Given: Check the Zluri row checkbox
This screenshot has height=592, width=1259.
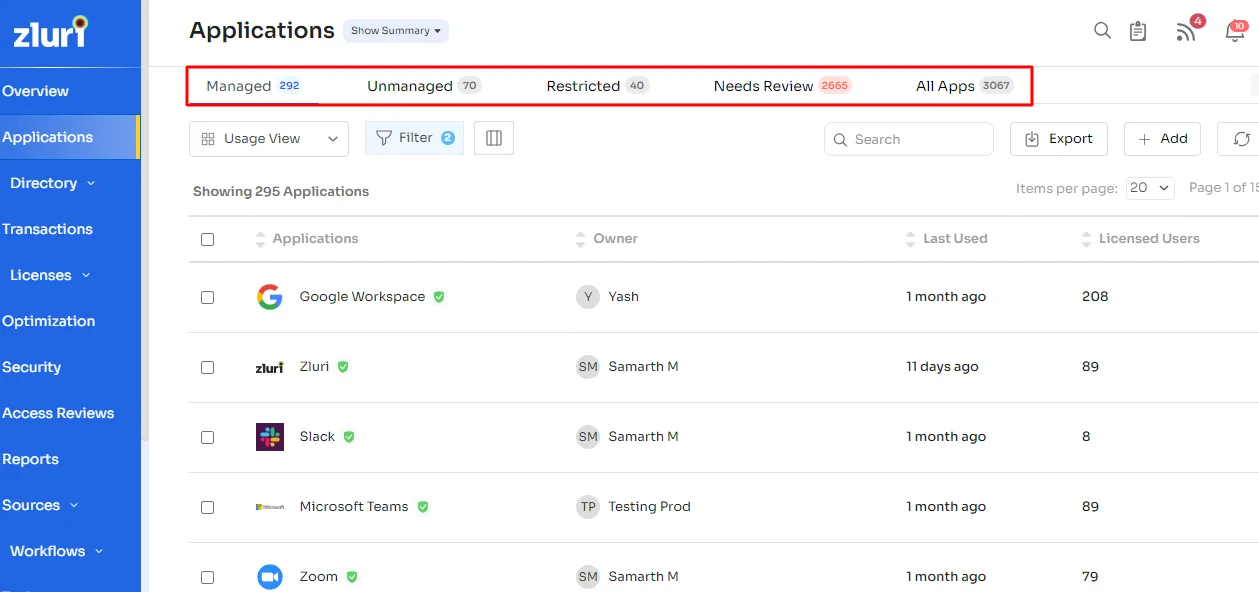Looking at the screenshot, I should click(x=207, y=368).
